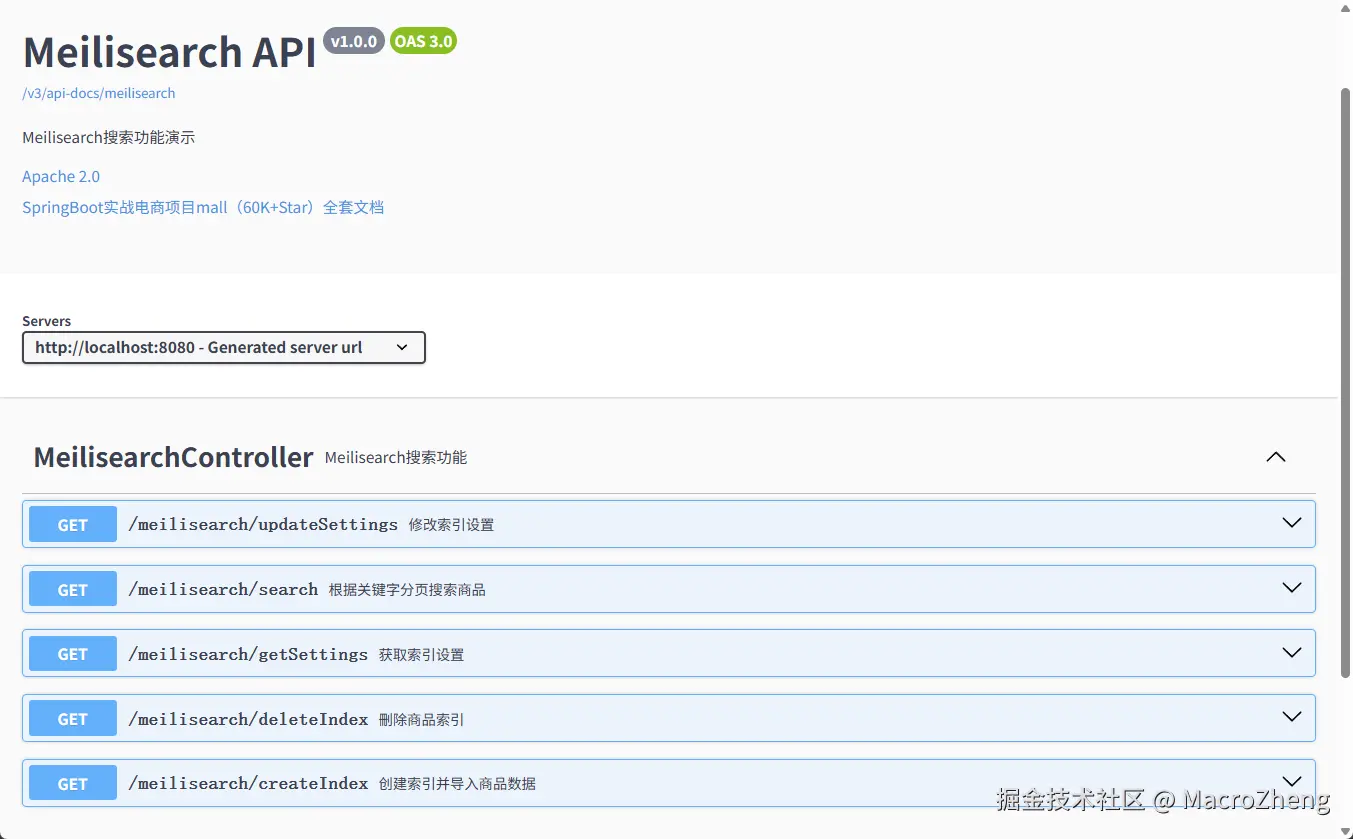
Task: Expand the updateSettings endpoint chevron
Action: click(x=1292, y=523)
